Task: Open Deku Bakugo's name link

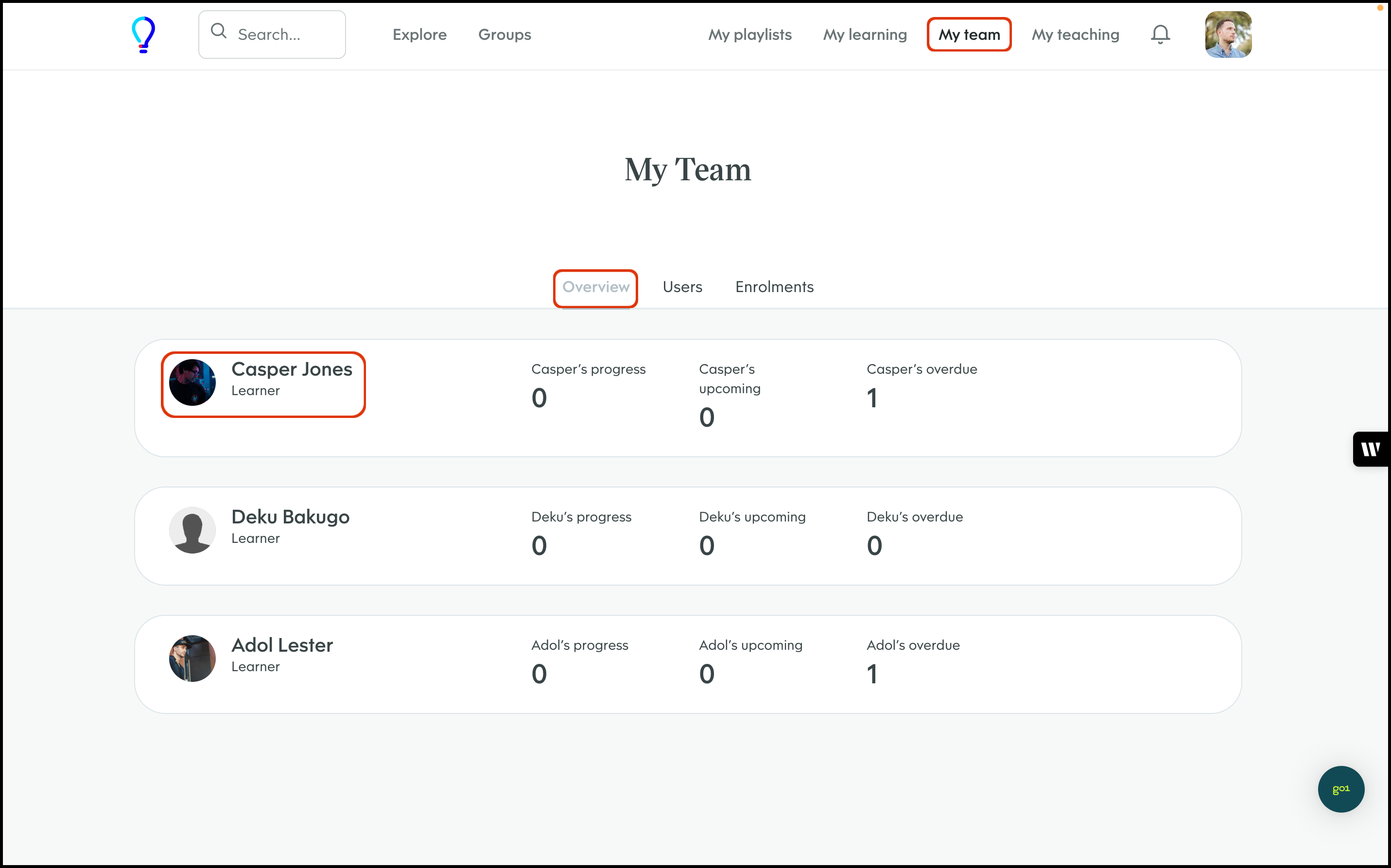Action: coord(291,517)
